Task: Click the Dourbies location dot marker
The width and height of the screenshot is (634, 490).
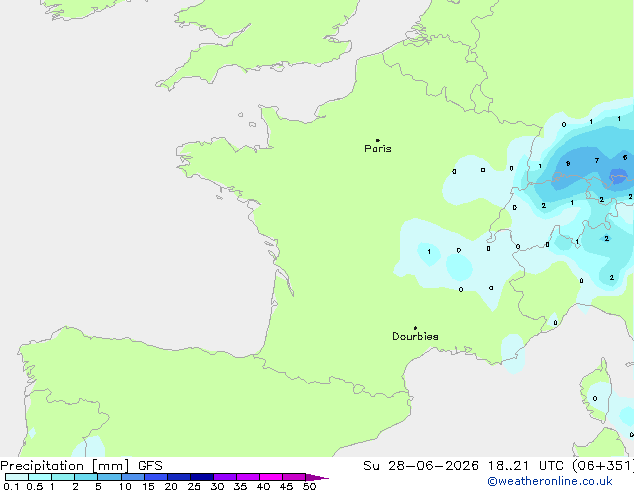Action: [415, 328]
